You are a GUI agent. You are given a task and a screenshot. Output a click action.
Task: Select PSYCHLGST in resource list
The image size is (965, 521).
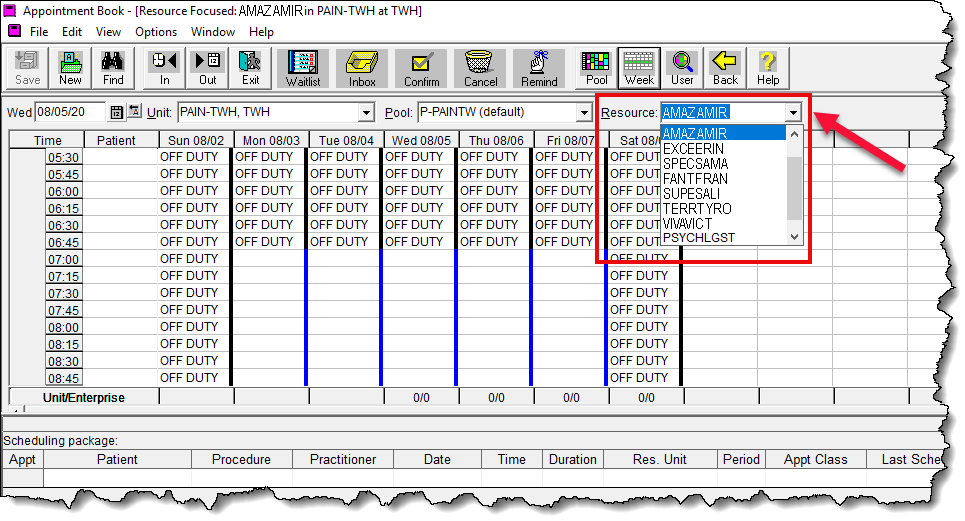[x=723, y=237]
